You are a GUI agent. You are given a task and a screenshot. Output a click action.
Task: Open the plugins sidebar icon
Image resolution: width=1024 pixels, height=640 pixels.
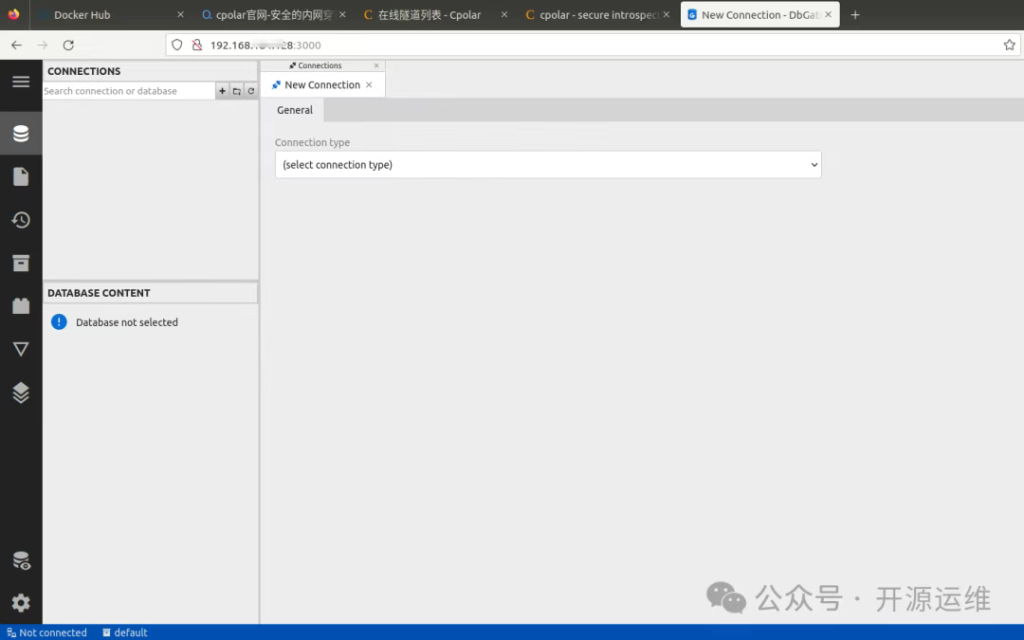21,306
